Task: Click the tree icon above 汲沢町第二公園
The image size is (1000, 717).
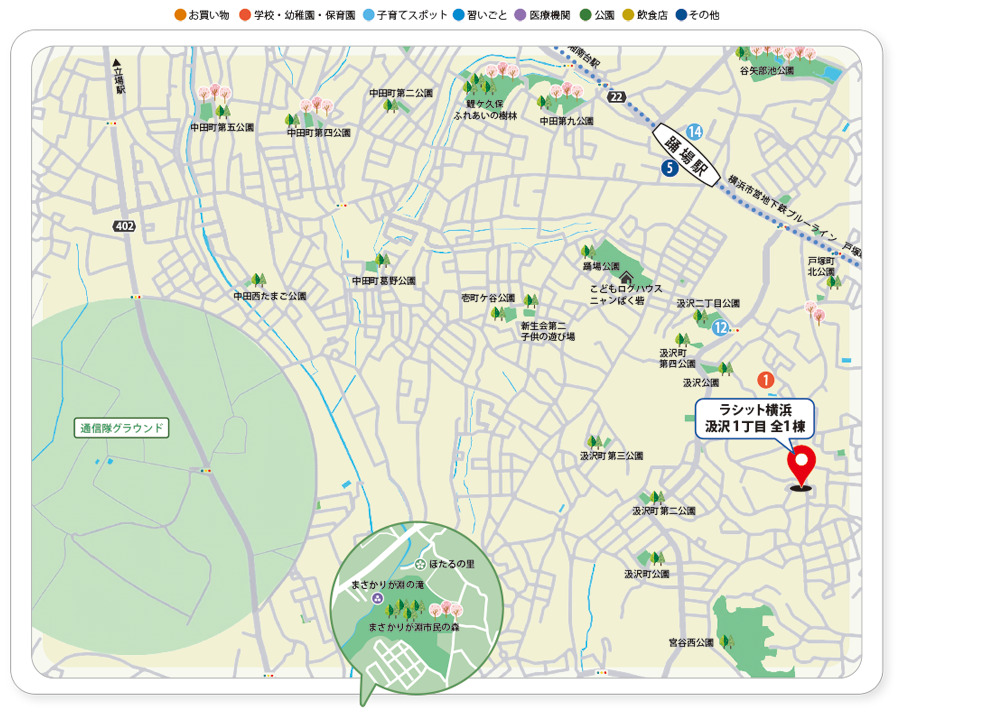Action: click(656, 498)
